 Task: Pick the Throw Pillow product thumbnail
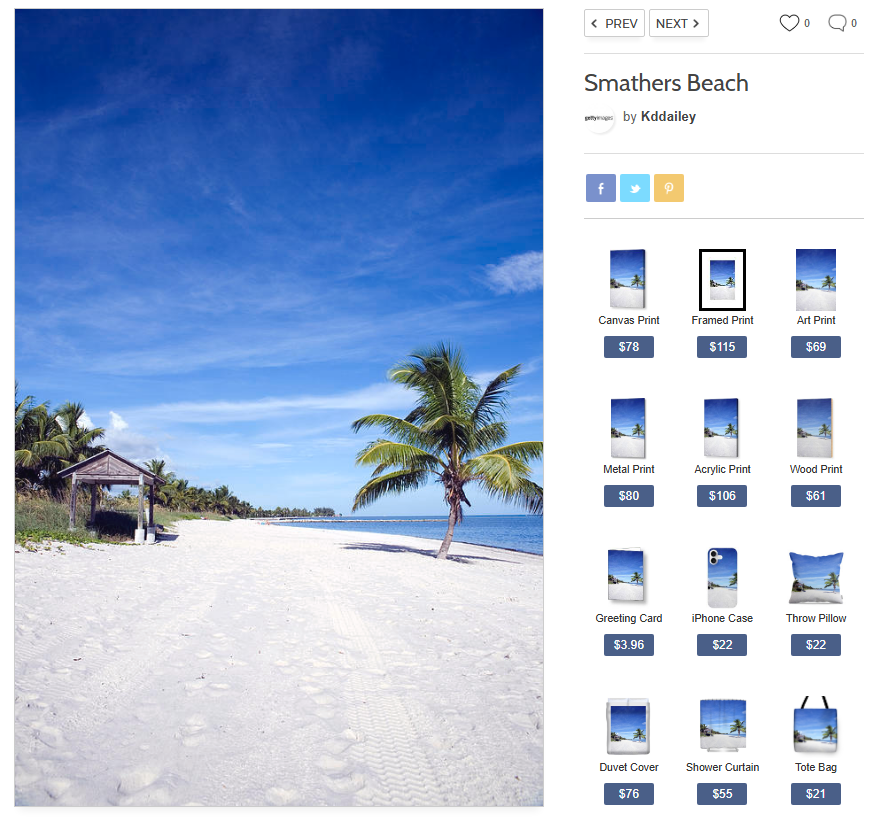point(815,577)
